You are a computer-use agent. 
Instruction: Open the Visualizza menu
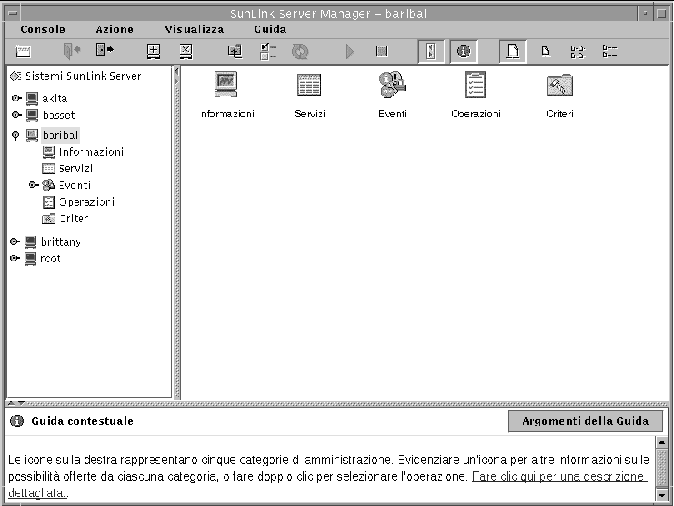click(x=194, y=29)
